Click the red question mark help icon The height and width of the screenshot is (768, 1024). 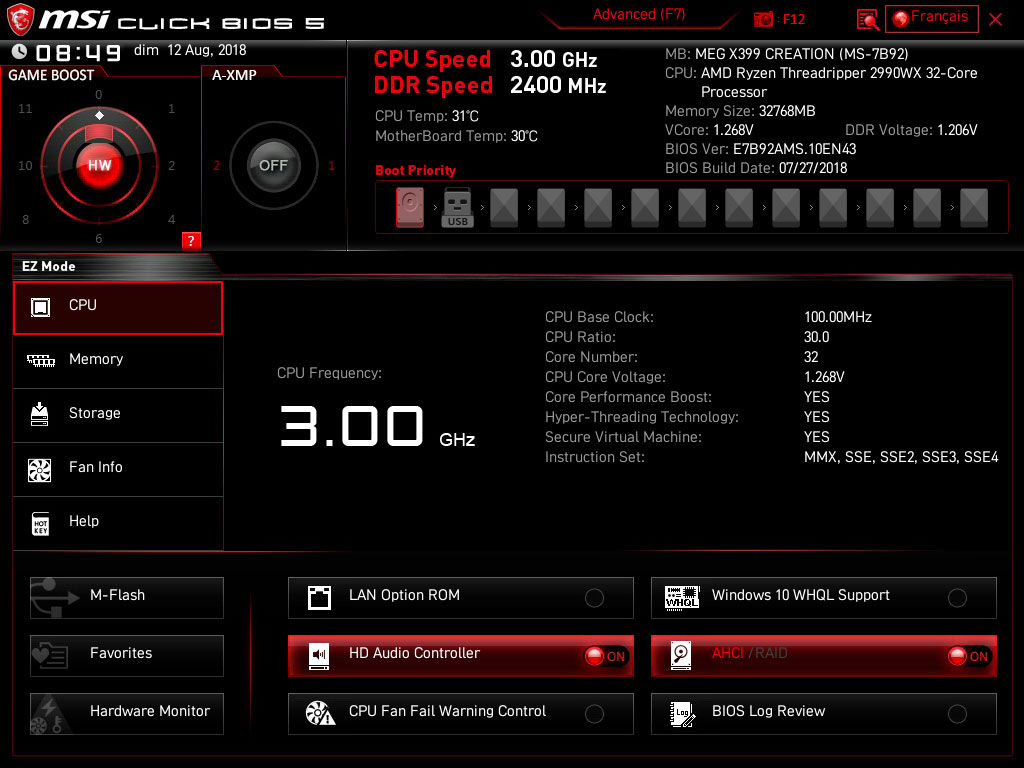click(x=191, y=240)
